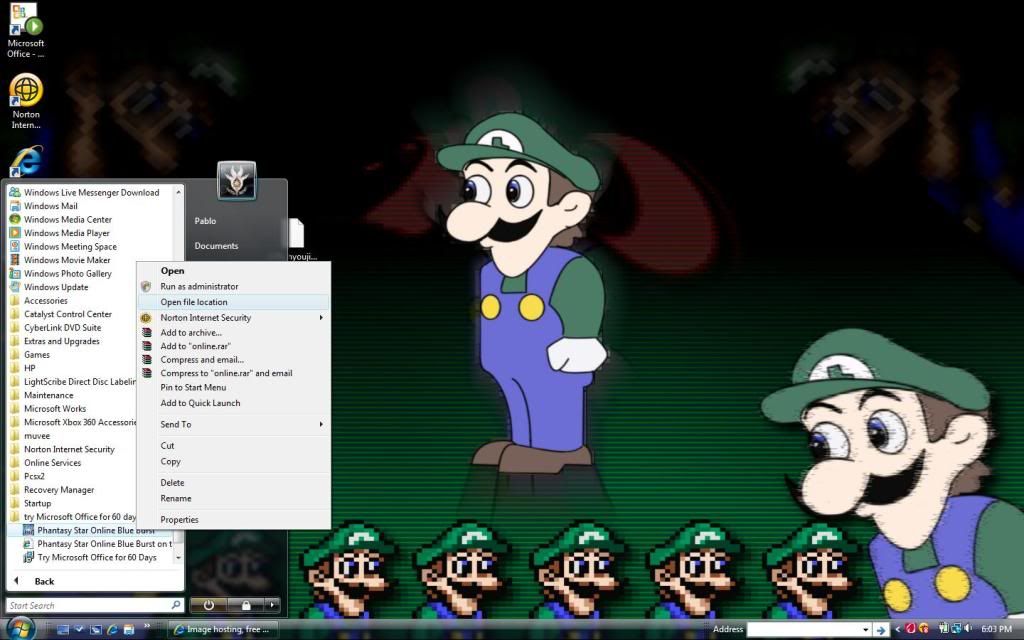Click the Start Search input field
This screenshot has height=640, width=1024.
[x=88, y=605]
